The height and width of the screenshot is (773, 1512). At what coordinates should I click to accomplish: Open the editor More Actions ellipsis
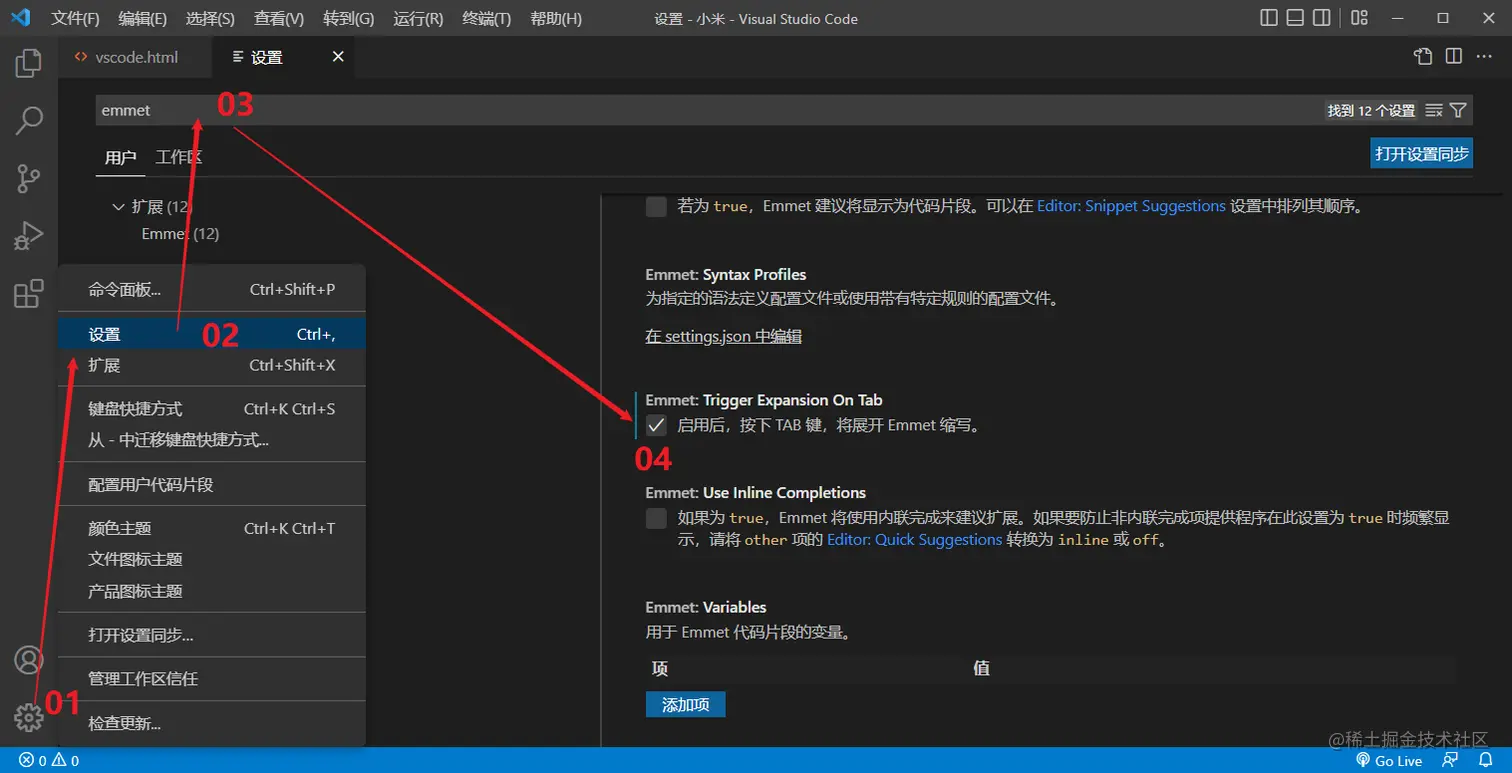click(1484, 57)
